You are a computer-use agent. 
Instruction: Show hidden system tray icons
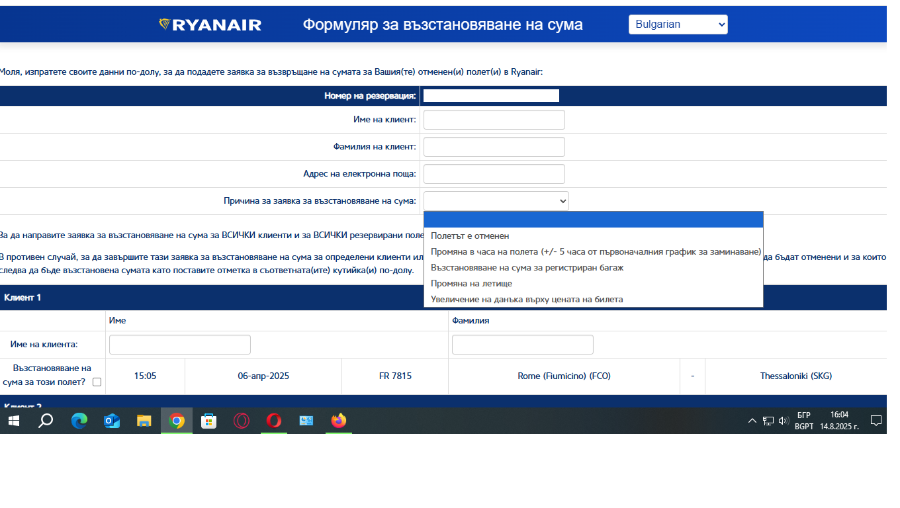[x=752, y=421]
